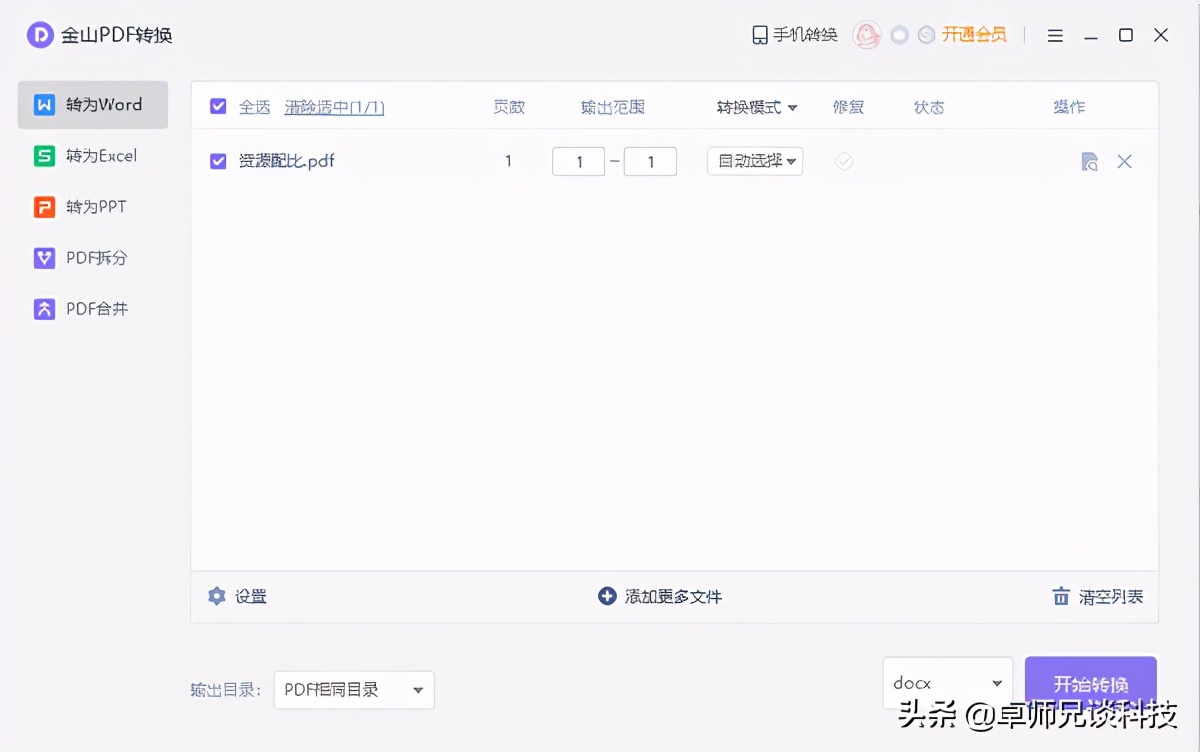Image resolution: width=1200 pixels, height=752 pixels.
Task: Toggle the repair checkmark for 资源配比.pdf
Action: [x=844, y=161]
